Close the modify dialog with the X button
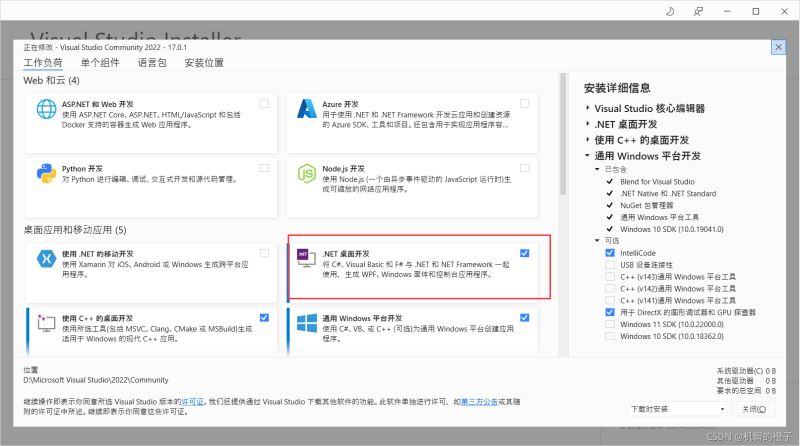The height and width of the screenshot is (446, 800). [x=778, y=47]
